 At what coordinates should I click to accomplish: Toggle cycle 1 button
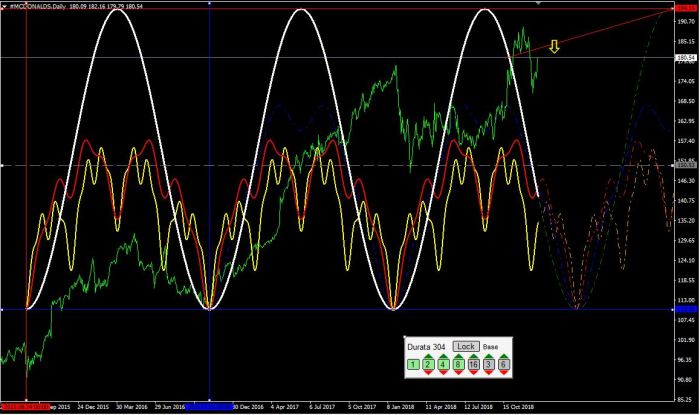(412, 365)
